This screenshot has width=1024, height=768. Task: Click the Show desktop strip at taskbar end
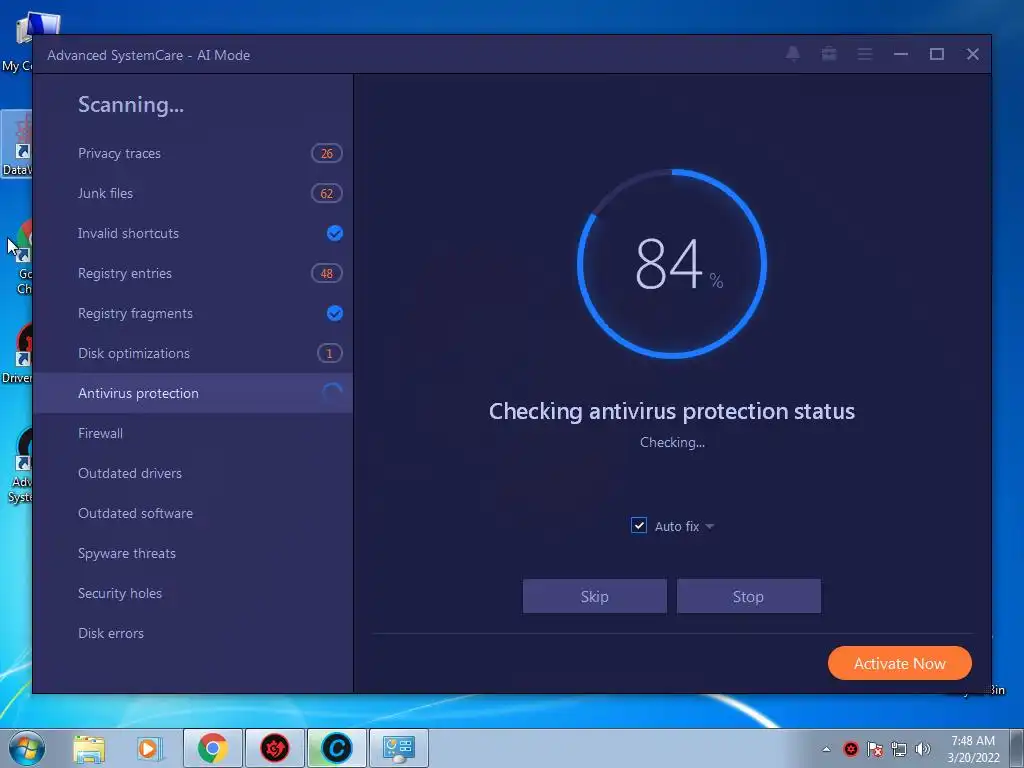pyautogui.click(x=1017, y=748)
